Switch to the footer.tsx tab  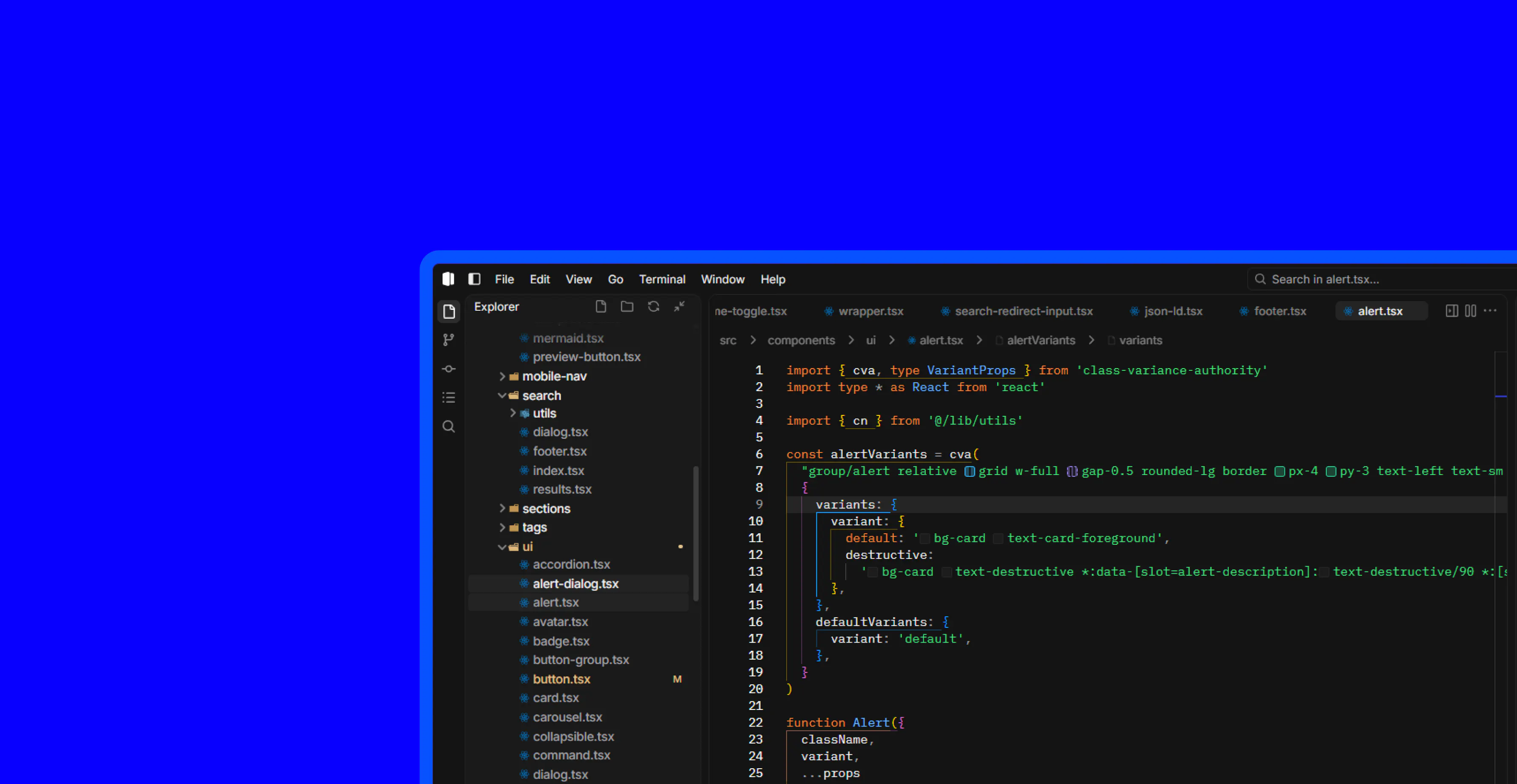tap(1273, 311)
